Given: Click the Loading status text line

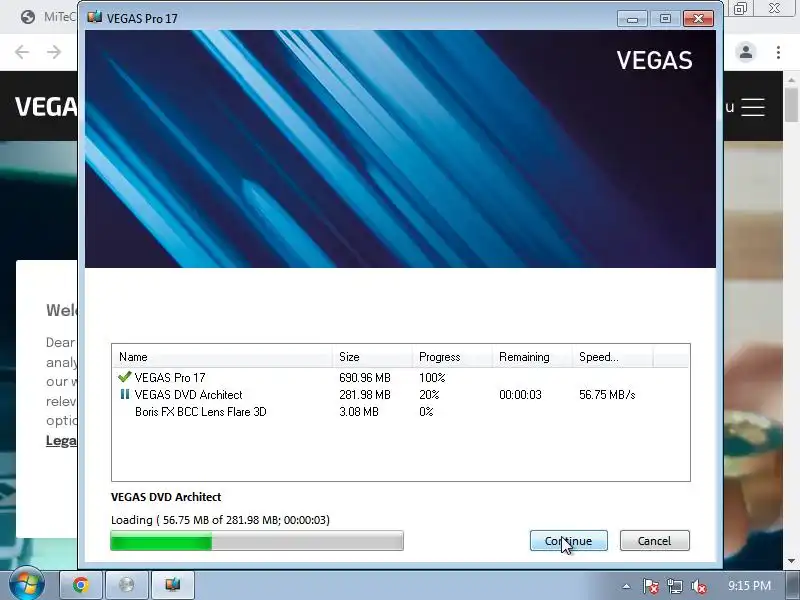Looking at the screenshot, I should [x=220, y=519].
